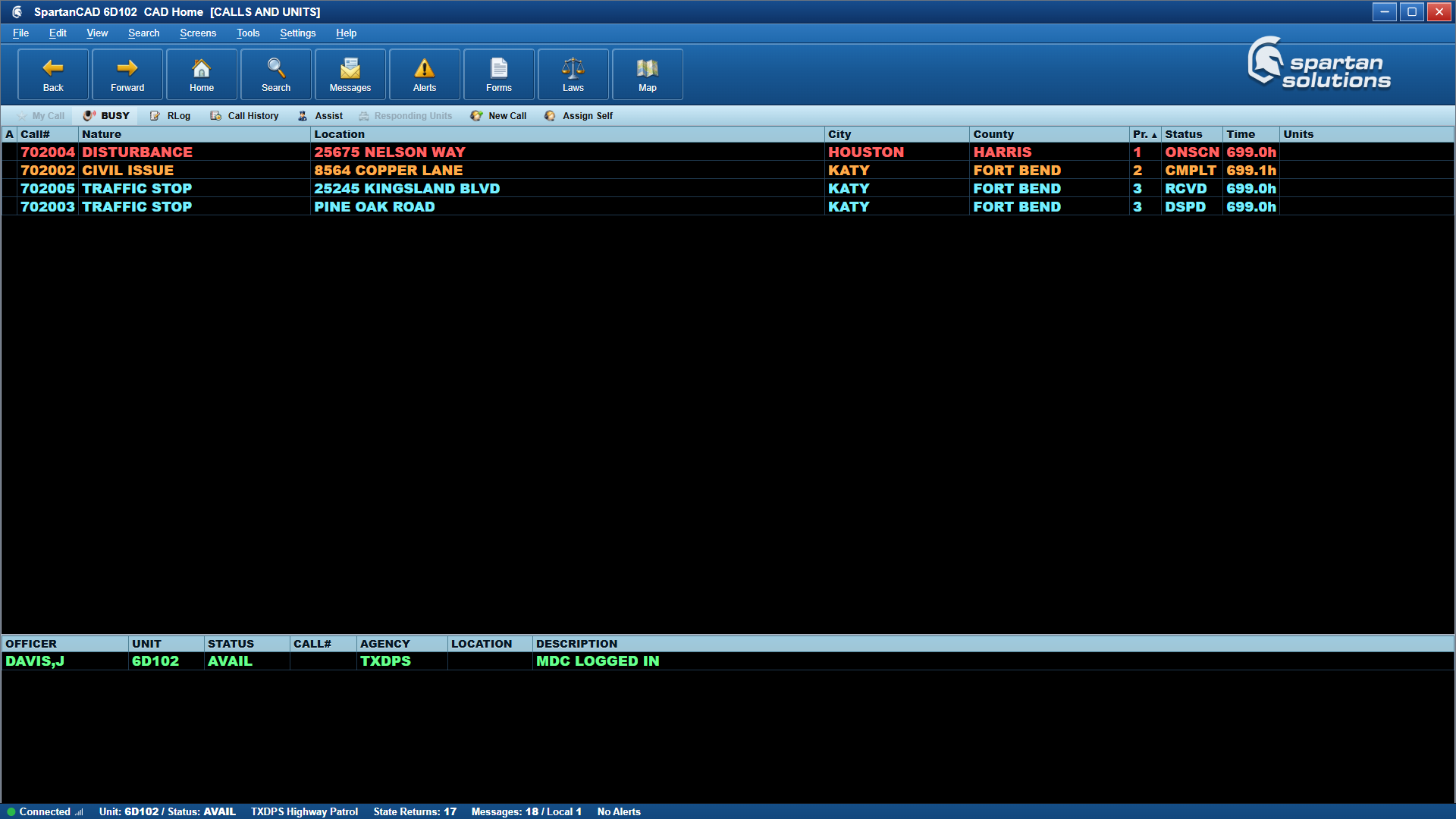
Task: Open the Home screen from the toolbar
Action: point(202,74)
